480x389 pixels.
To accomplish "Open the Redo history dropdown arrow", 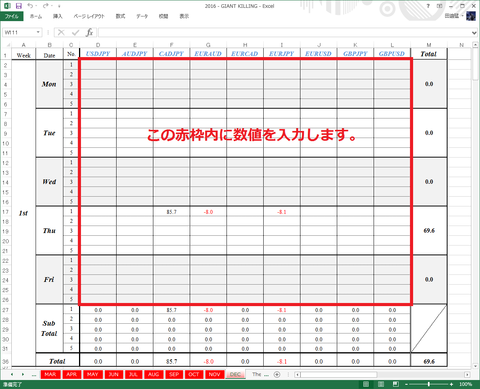I will pos(52,6).
